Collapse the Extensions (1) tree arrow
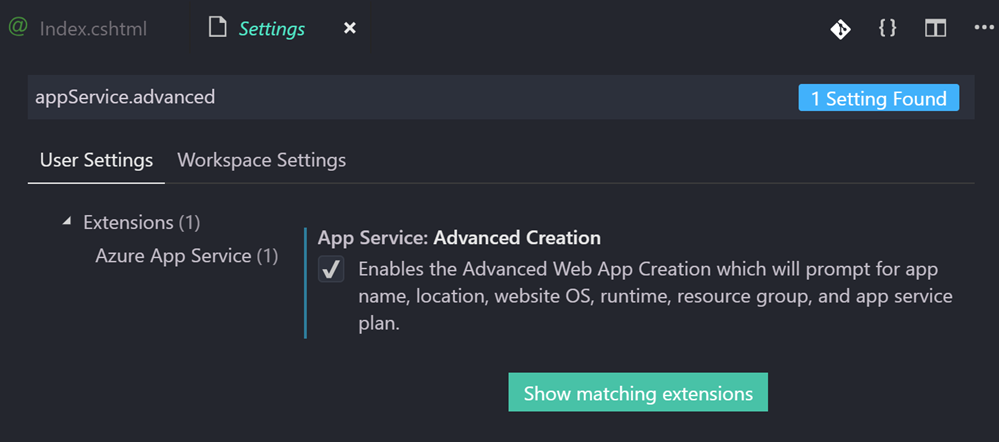This screenshot has width=999, height=442. point(67,222)
